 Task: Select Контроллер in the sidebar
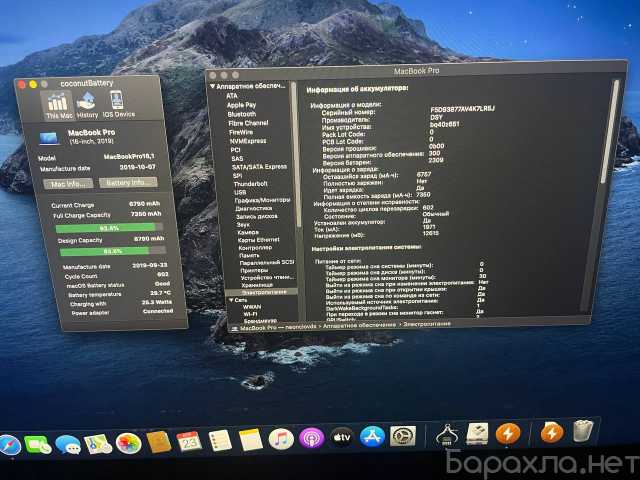pos(255,248)
